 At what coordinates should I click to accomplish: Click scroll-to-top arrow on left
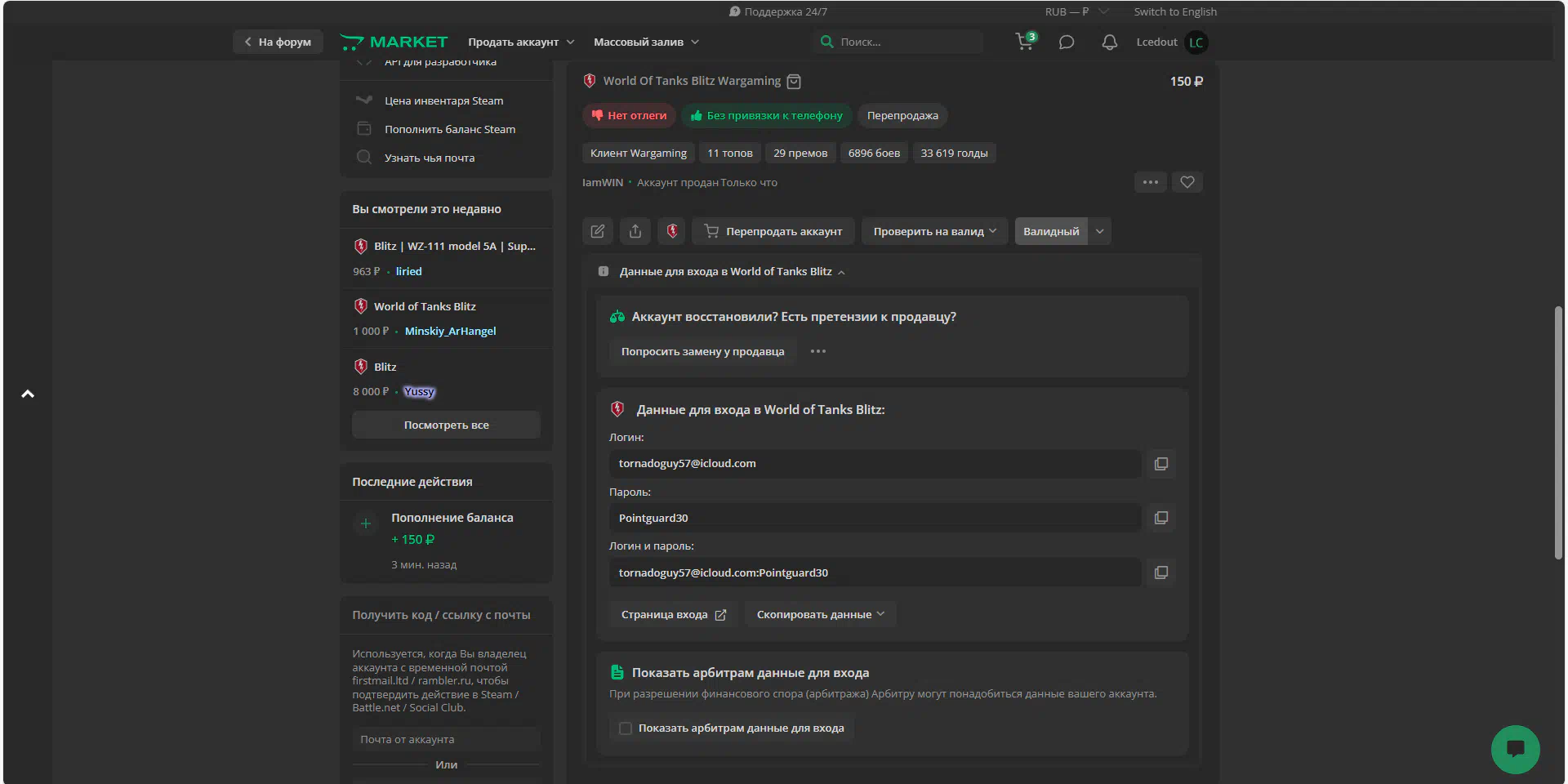pos(28,394)
